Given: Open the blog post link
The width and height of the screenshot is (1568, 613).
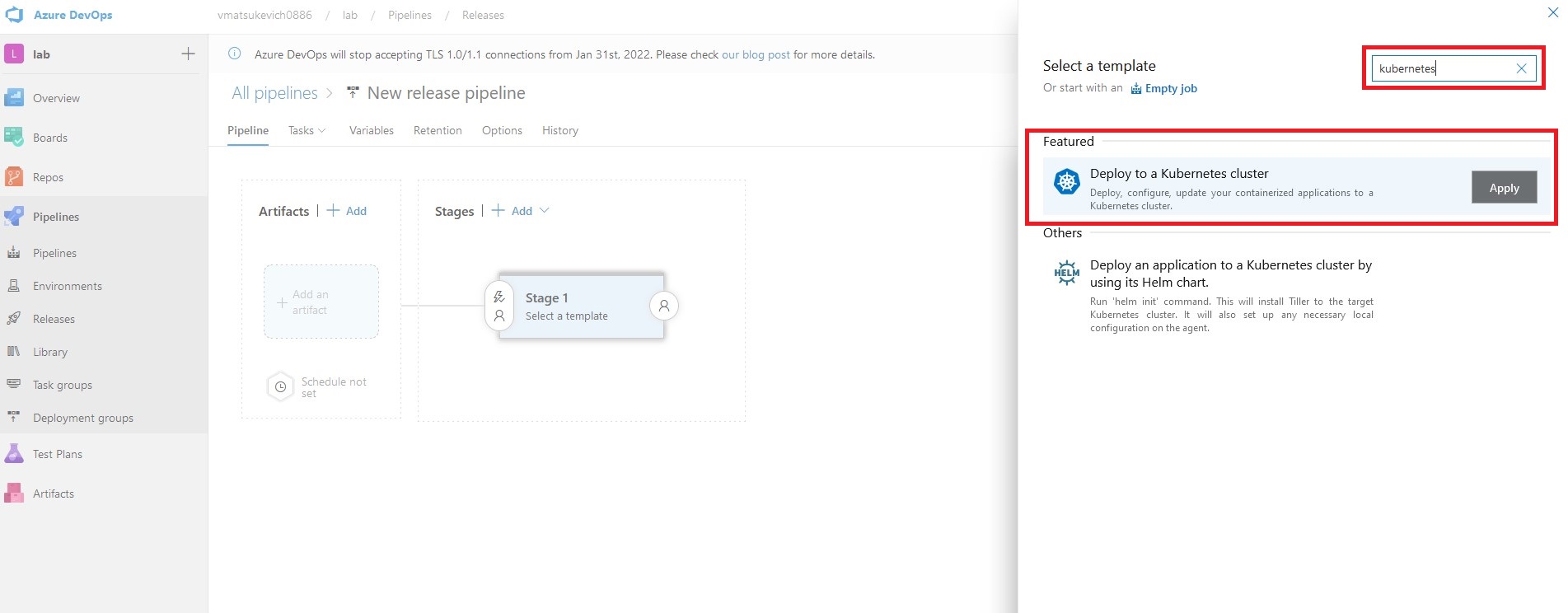Looking at the screenshot, I should [756, 54].
